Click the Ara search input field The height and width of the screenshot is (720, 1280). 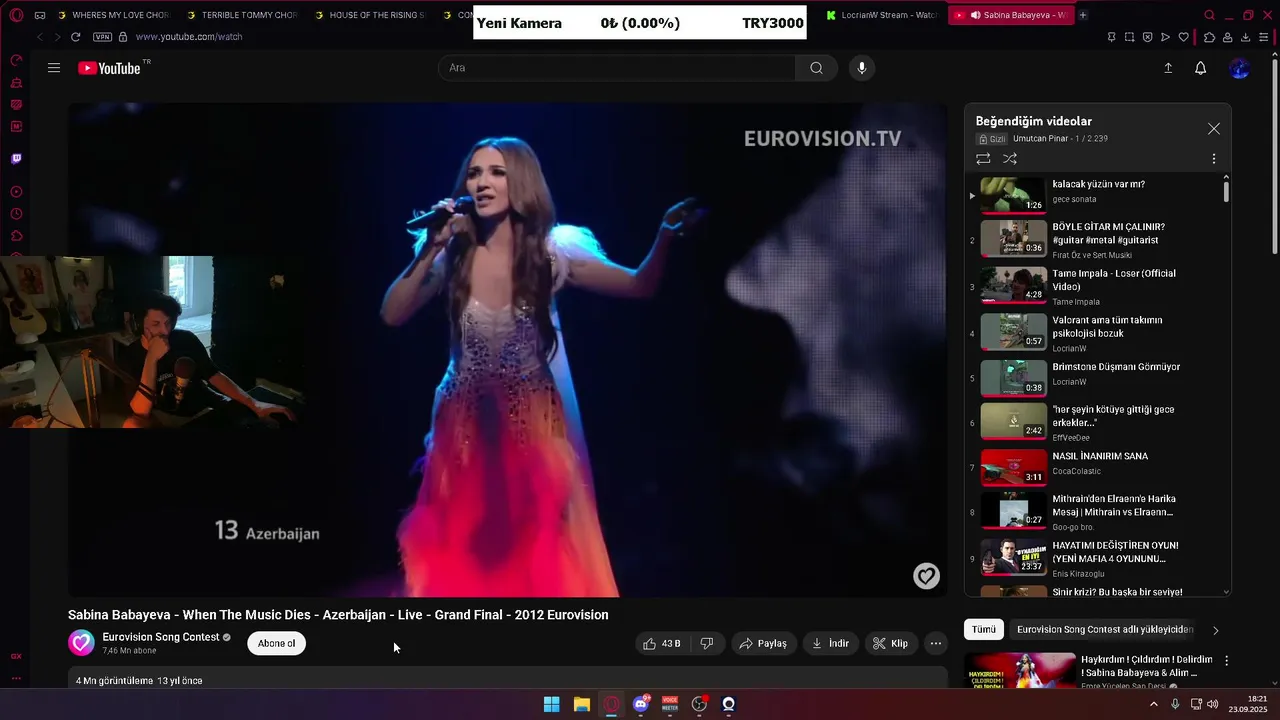[x=616, y=68]
